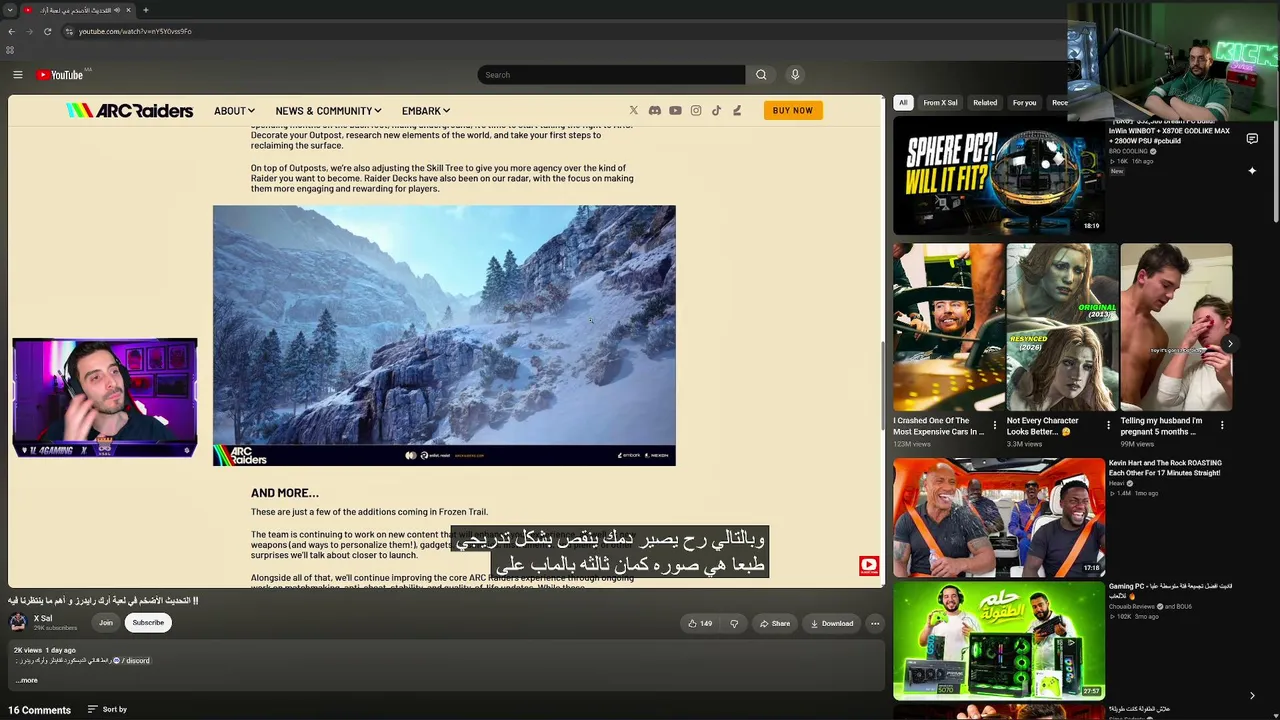This screenshot has height=720, width=1280.
Task: Select the Related filter chip
Action: [x=985, y=102]
